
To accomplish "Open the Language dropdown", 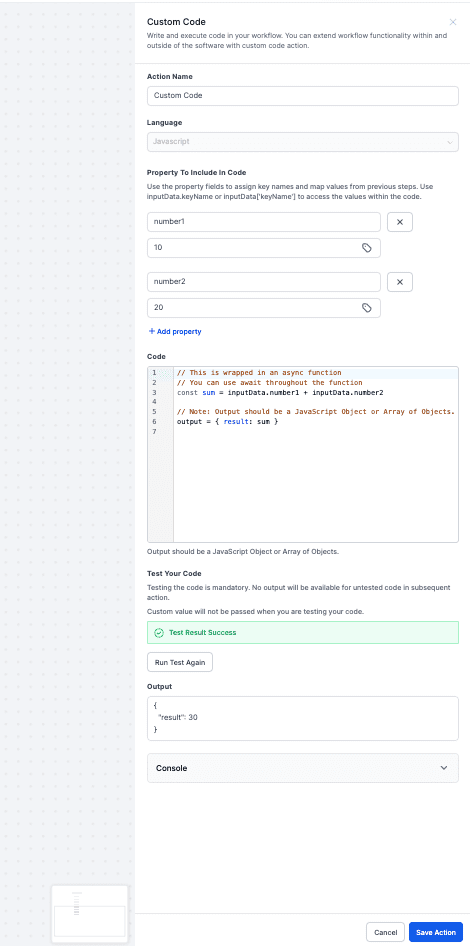I will [303, 142].
